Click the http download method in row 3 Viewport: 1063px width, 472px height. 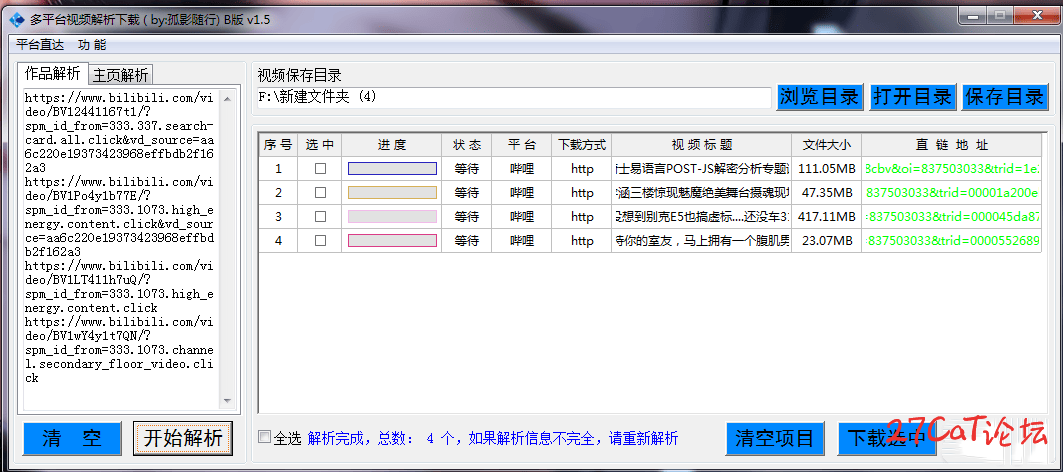(582, 217)
